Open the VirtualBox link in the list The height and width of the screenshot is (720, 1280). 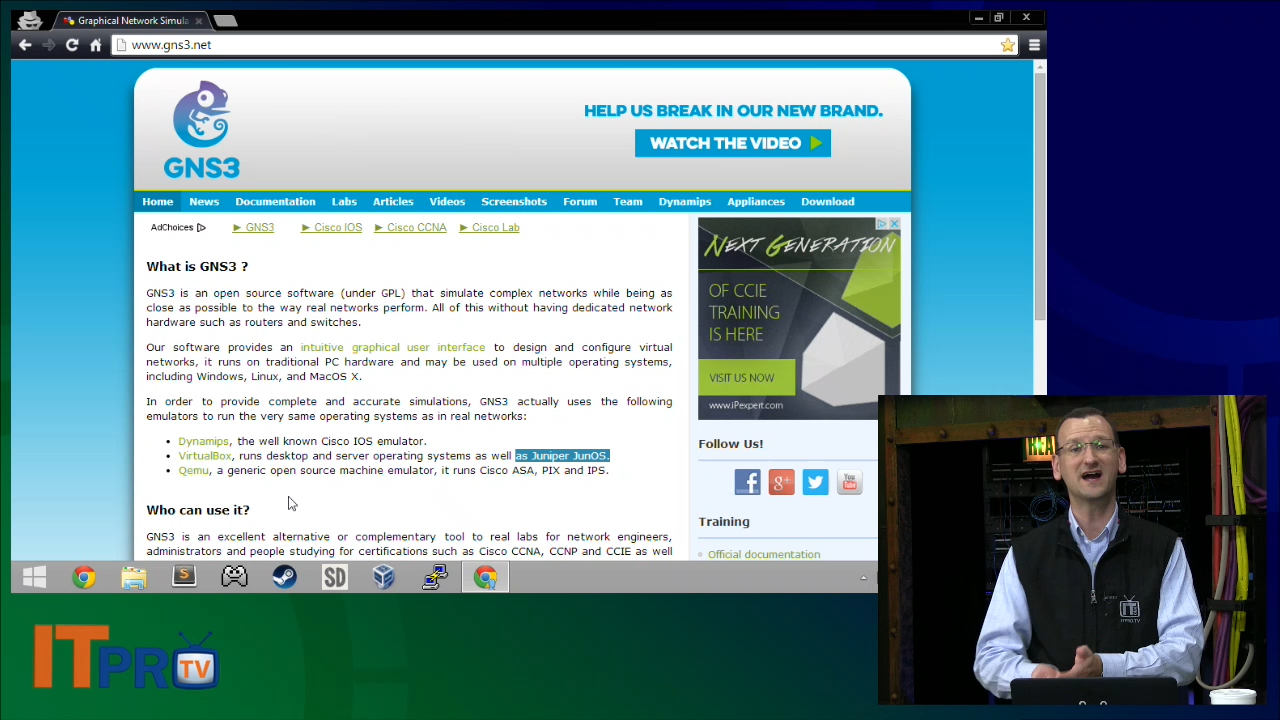[x=205, y=456]
